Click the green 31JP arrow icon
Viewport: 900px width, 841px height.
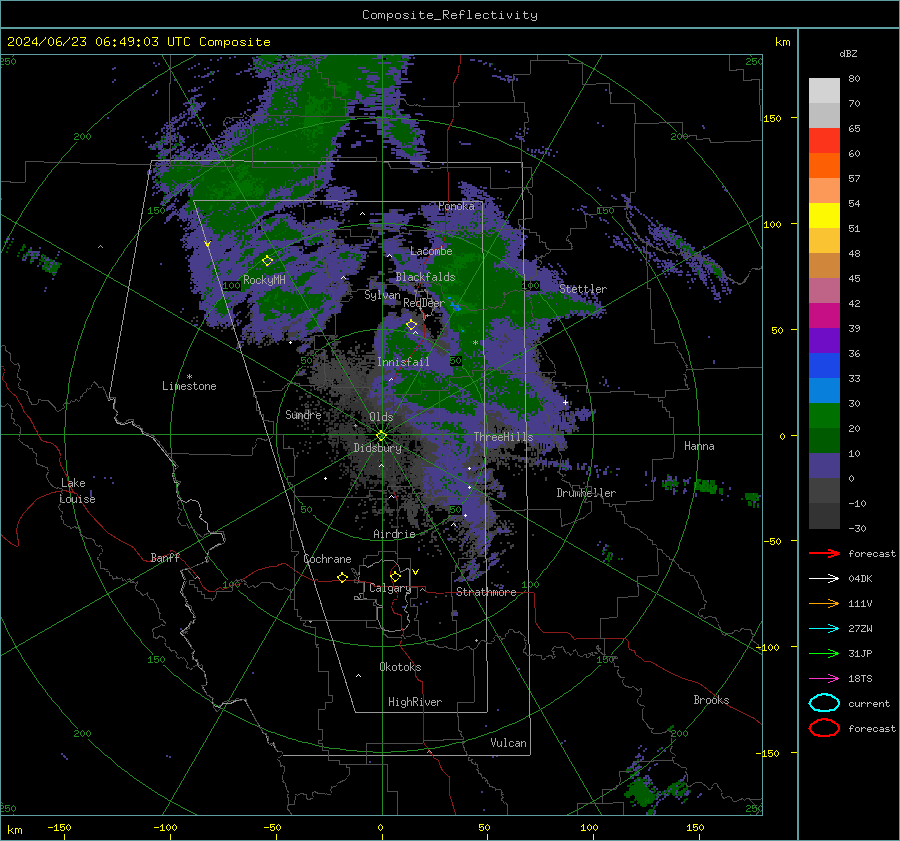coord(824,653)
